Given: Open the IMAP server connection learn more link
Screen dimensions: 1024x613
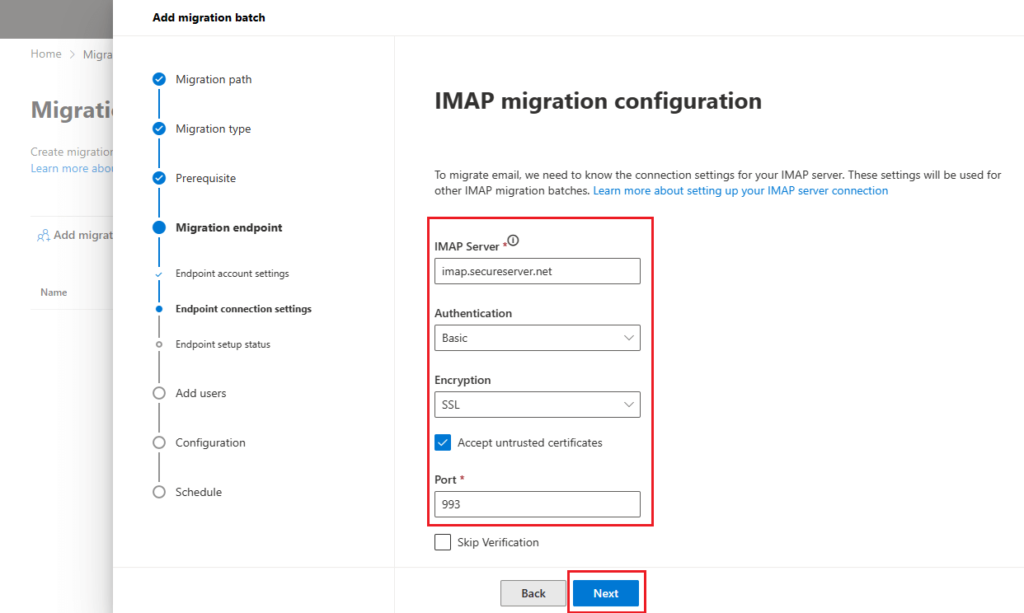Looking at the screenshot, I should (740, 190).
